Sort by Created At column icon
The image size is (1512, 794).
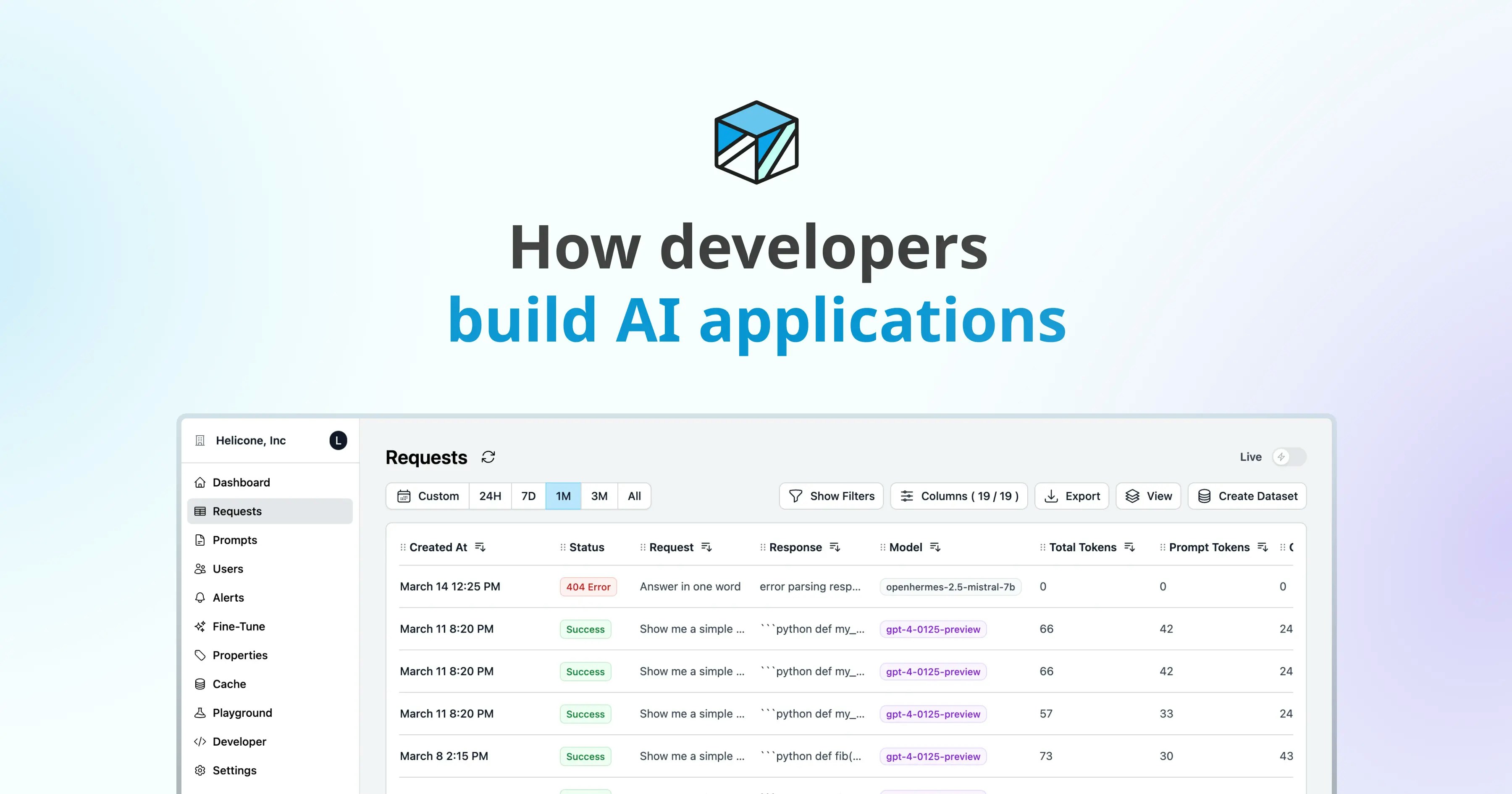pos(480,547)
